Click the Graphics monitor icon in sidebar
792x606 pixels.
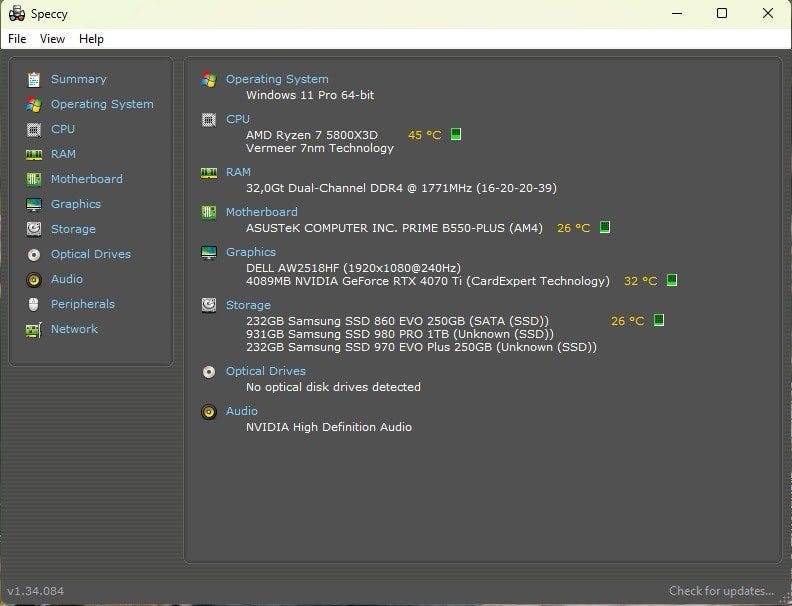click(x=34, y=205)
